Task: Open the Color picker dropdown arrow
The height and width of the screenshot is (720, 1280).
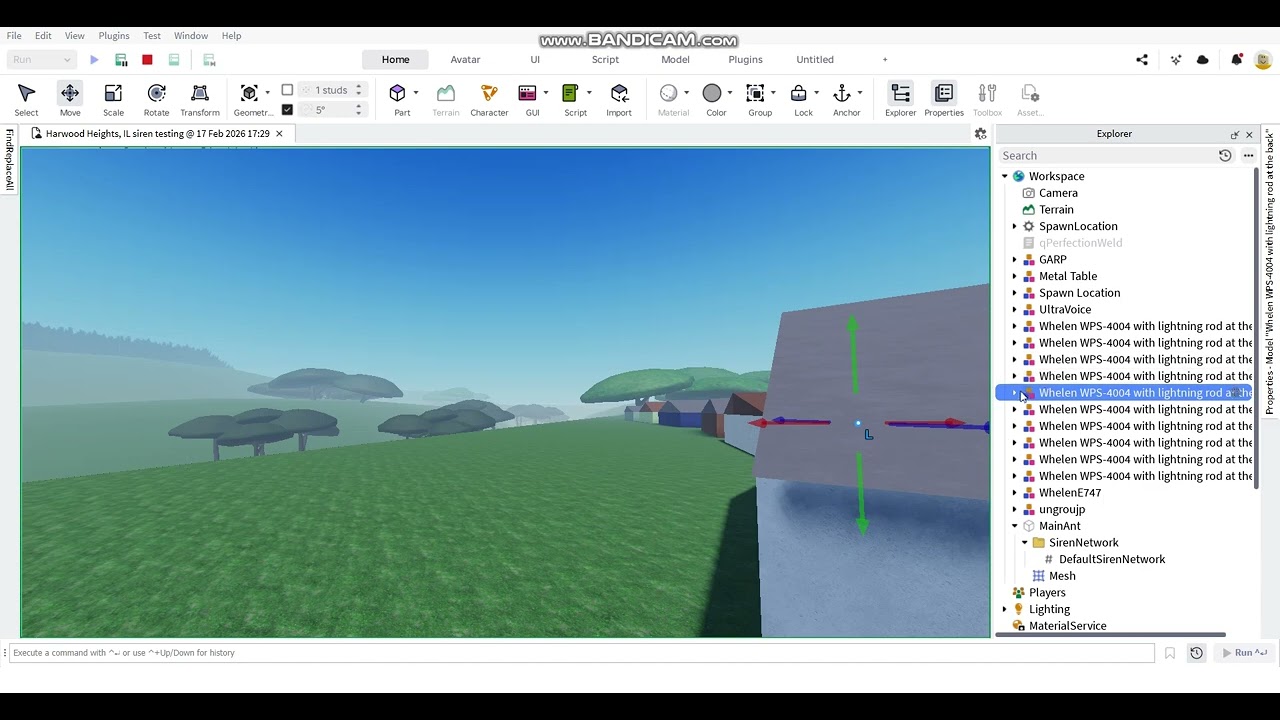Action: (x=729, y=93)
